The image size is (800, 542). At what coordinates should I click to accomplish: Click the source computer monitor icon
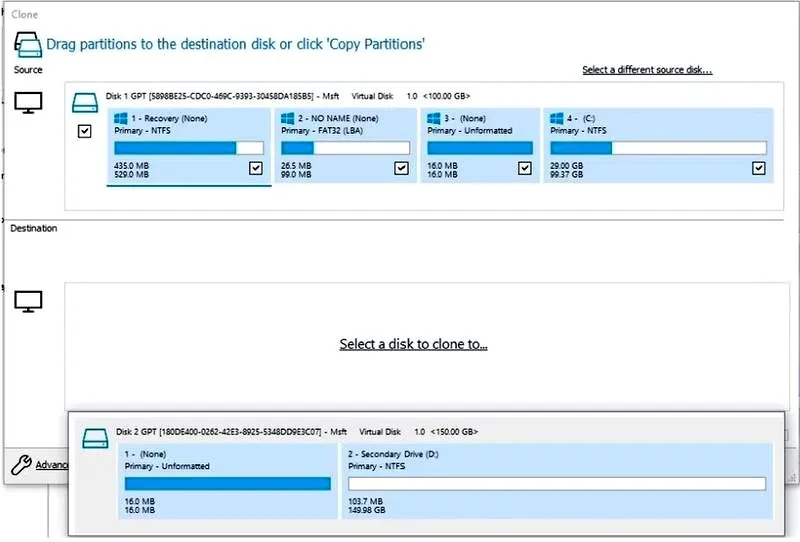28,103
